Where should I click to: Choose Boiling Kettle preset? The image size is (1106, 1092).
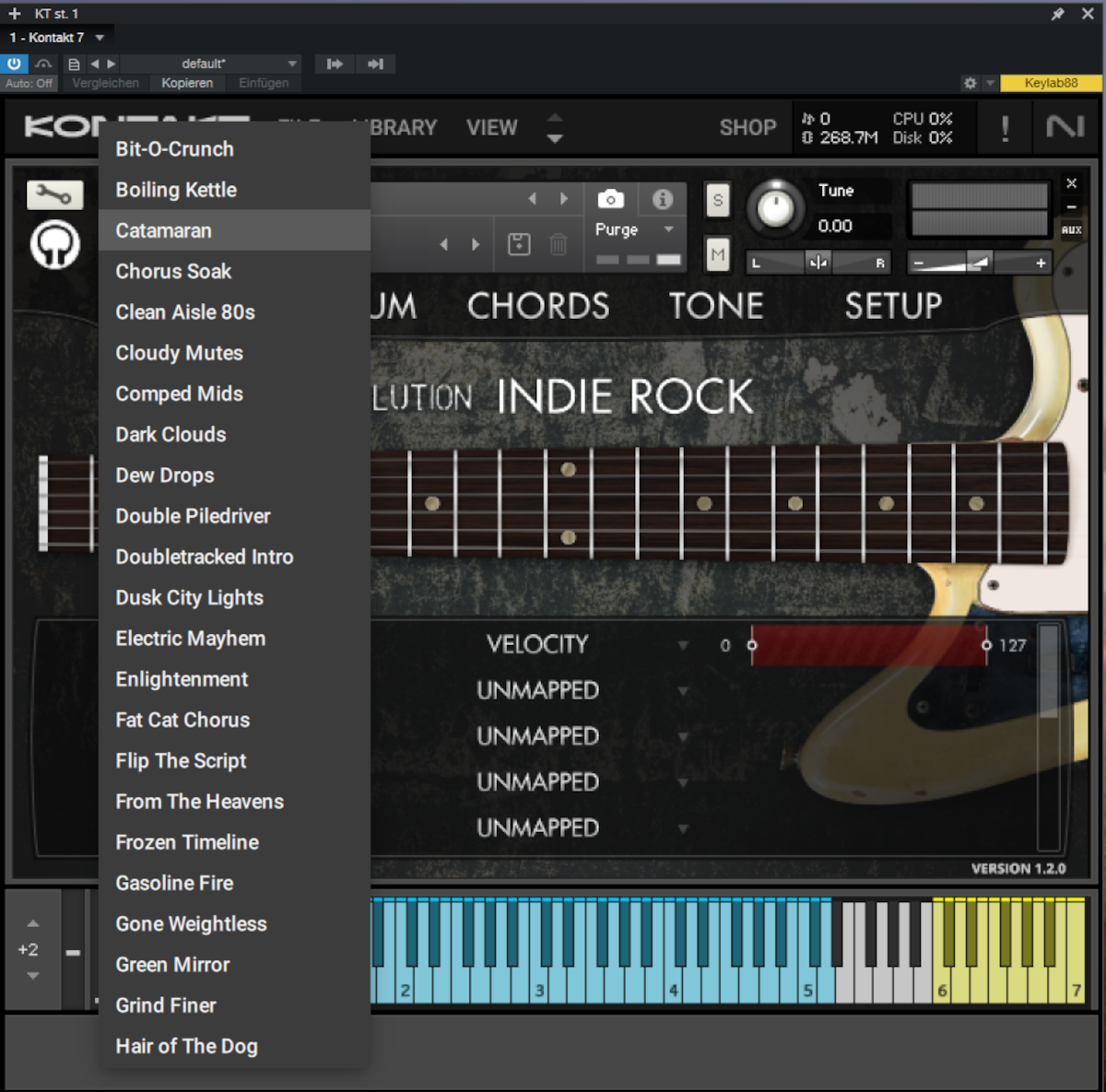click(x=234, y=190)
